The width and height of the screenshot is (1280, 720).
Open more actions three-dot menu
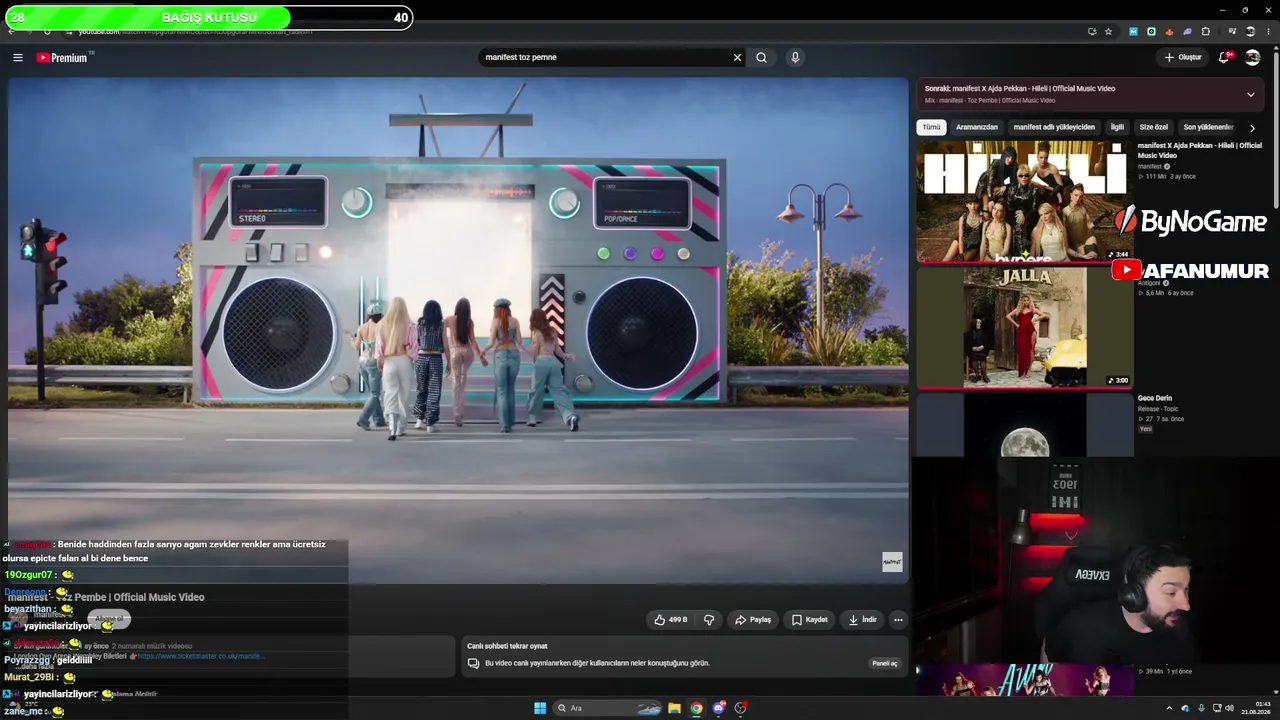coord(898,620)
